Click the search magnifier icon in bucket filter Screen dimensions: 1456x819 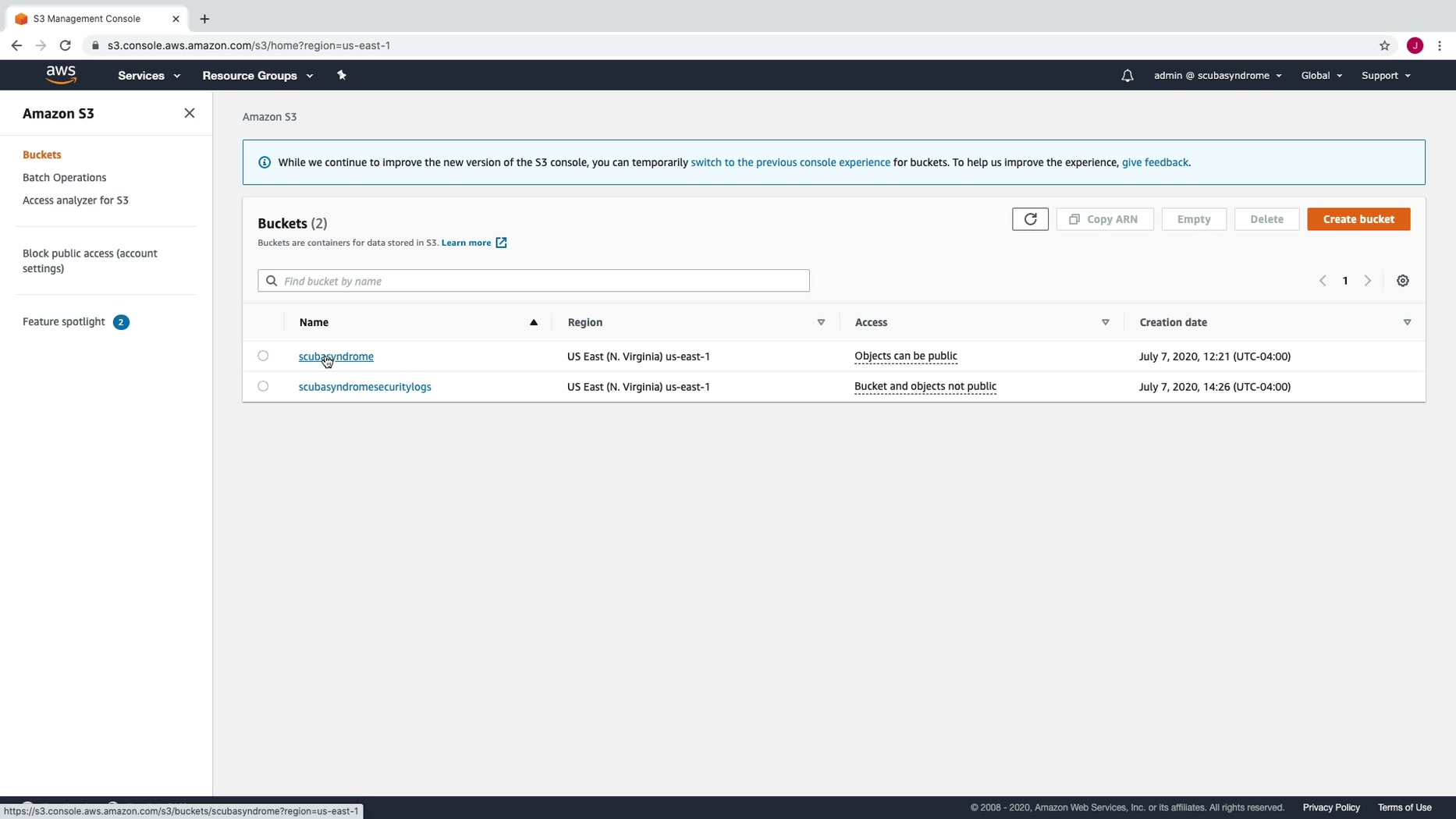[x=272, y=281]
